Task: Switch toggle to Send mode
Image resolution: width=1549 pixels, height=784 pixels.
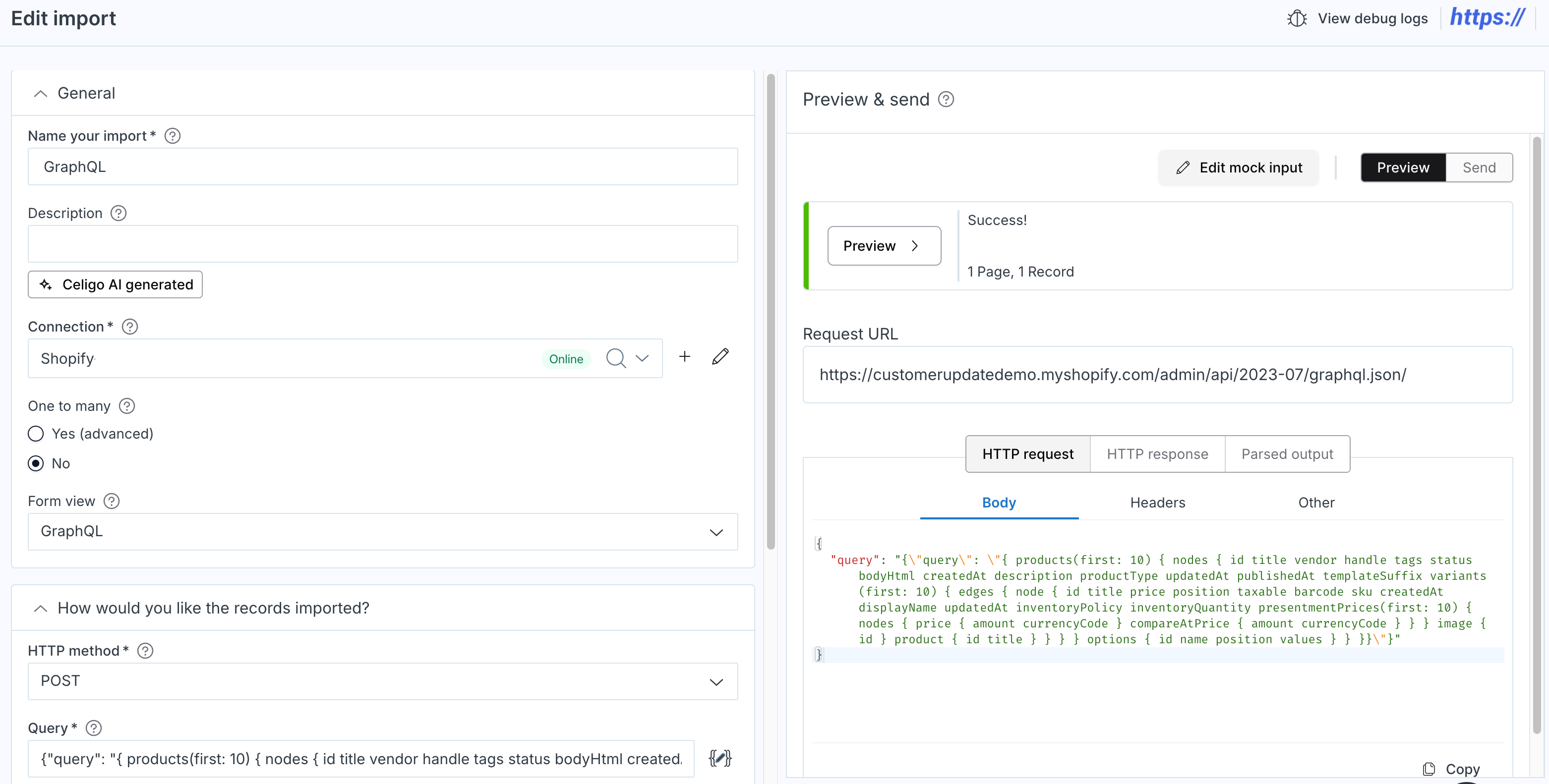Action: click(1479, 168)
